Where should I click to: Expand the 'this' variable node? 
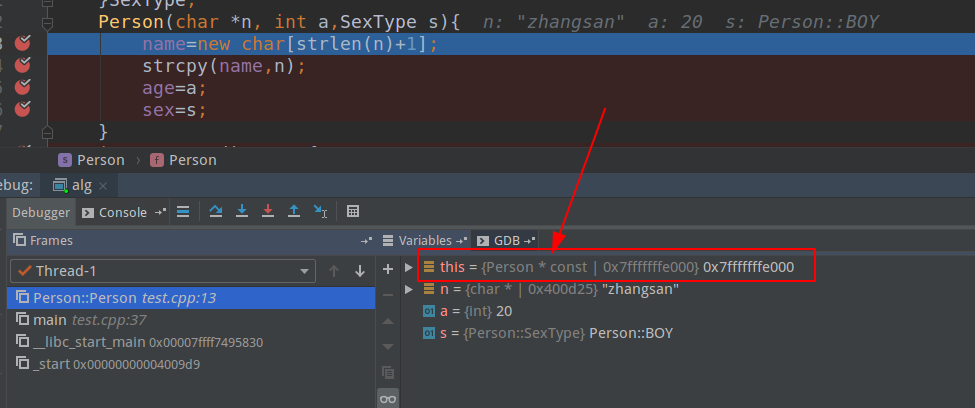[x=408, y=267]
